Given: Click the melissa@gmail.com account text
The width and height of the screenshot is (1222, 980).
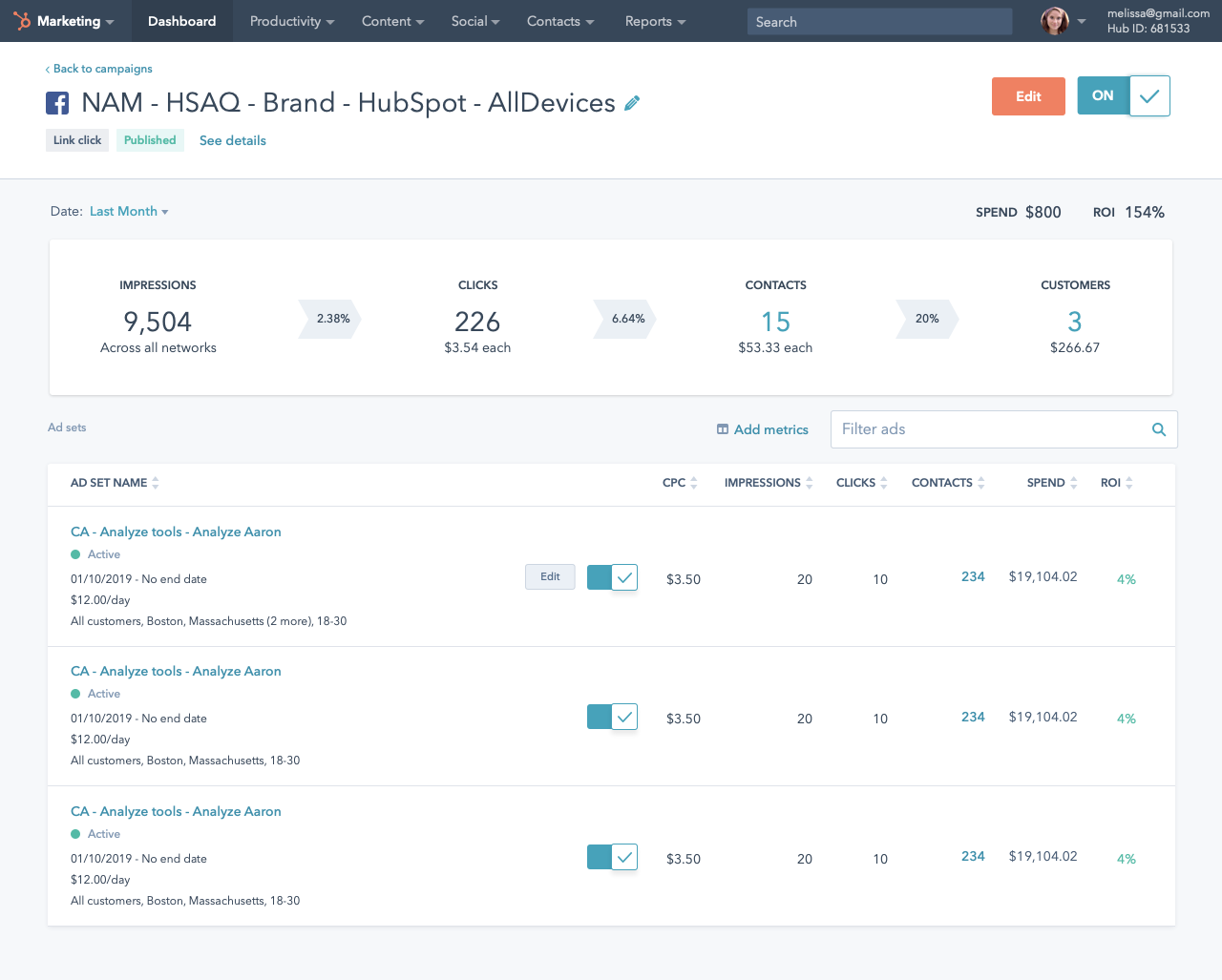Looking at the screenshot, I should point(1158,13).
